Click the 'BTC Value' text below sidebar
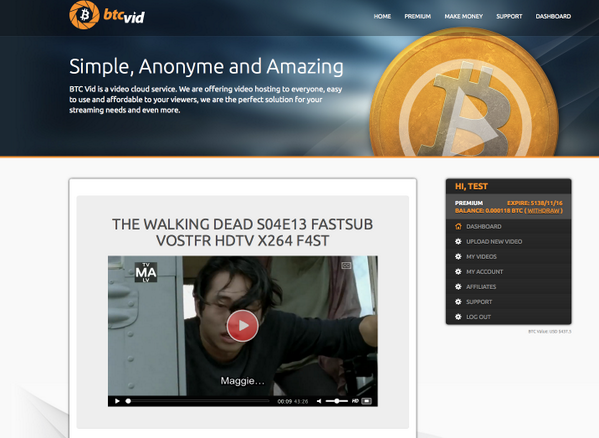 [549, 331]
